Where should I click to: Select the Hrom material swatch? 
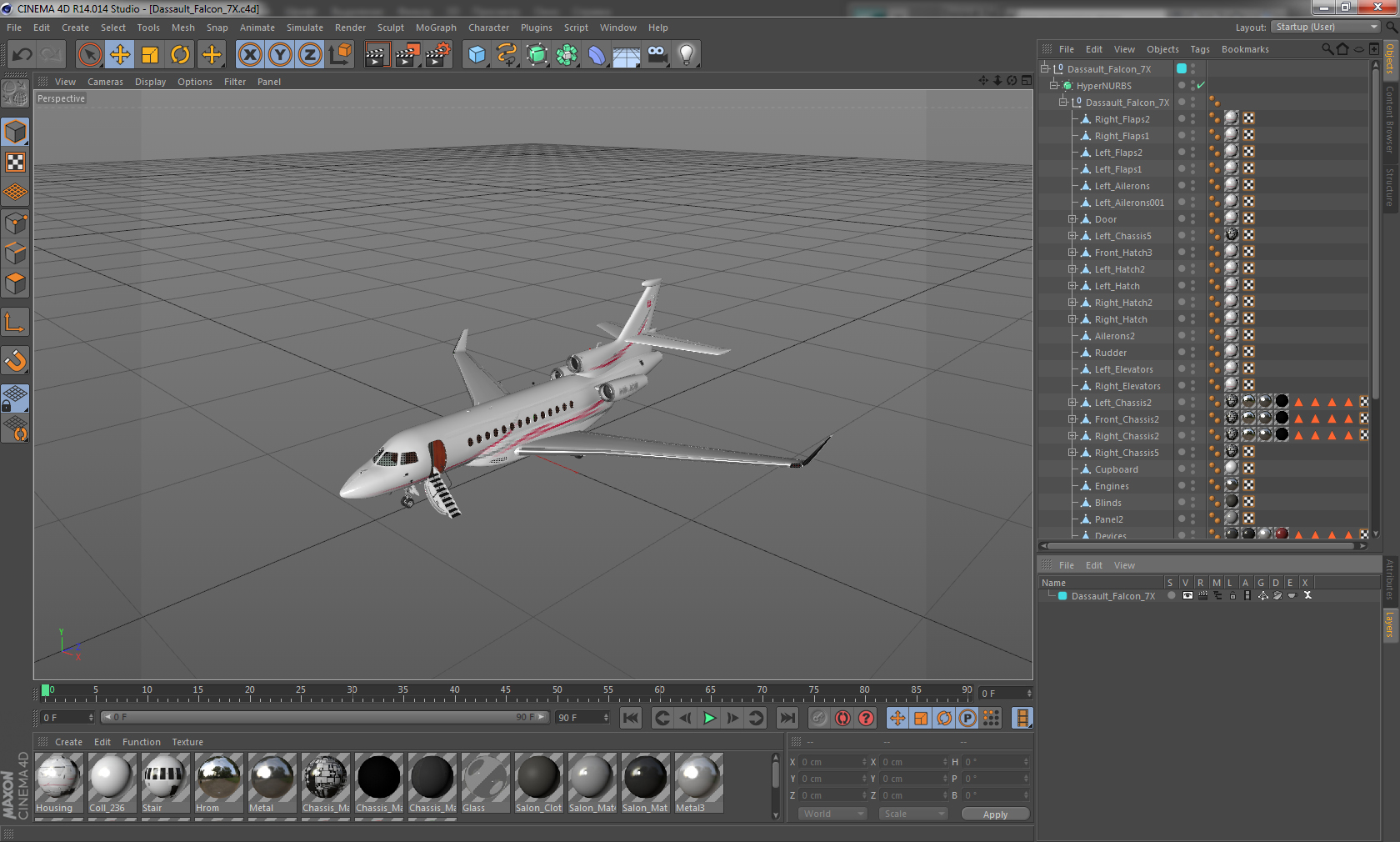pyautogui.click(x=218, y=783)
